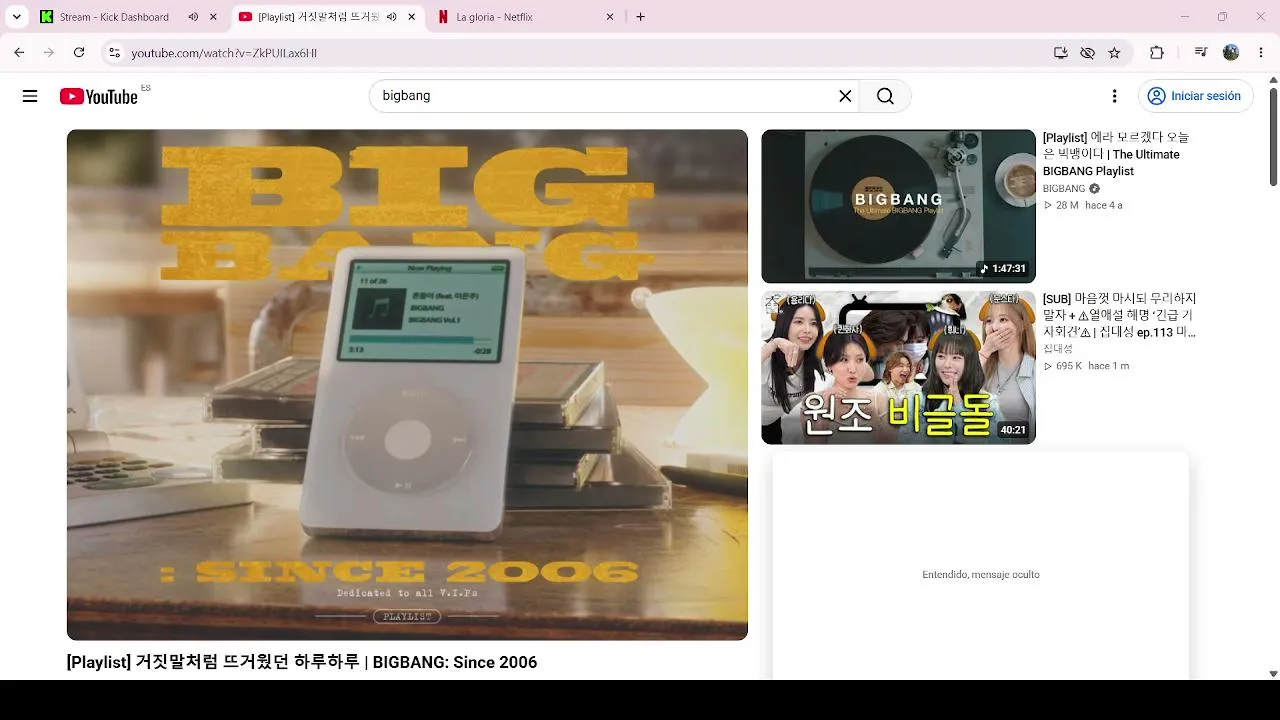Bookmark this page with star icon
The height and width of the screenshot is (720, 1280).
1114,53
